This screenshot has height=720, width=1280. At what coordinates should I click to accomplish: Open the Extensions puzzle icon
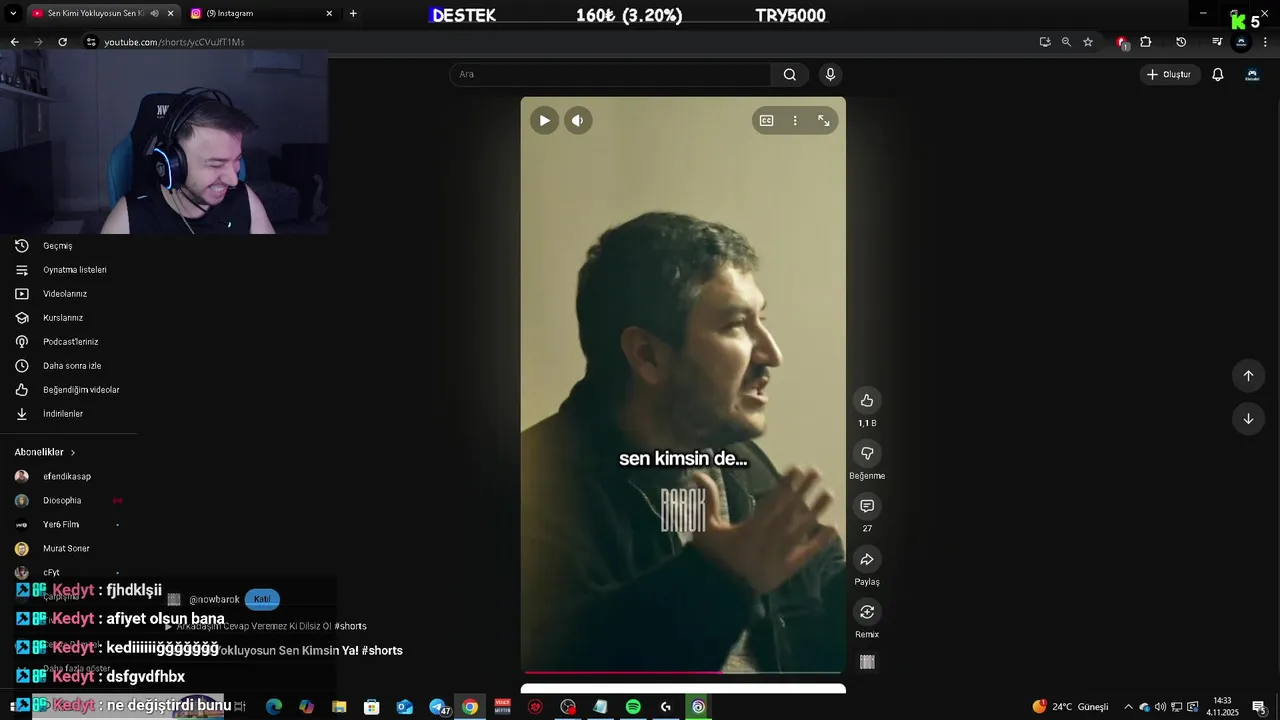(1146, 42)
